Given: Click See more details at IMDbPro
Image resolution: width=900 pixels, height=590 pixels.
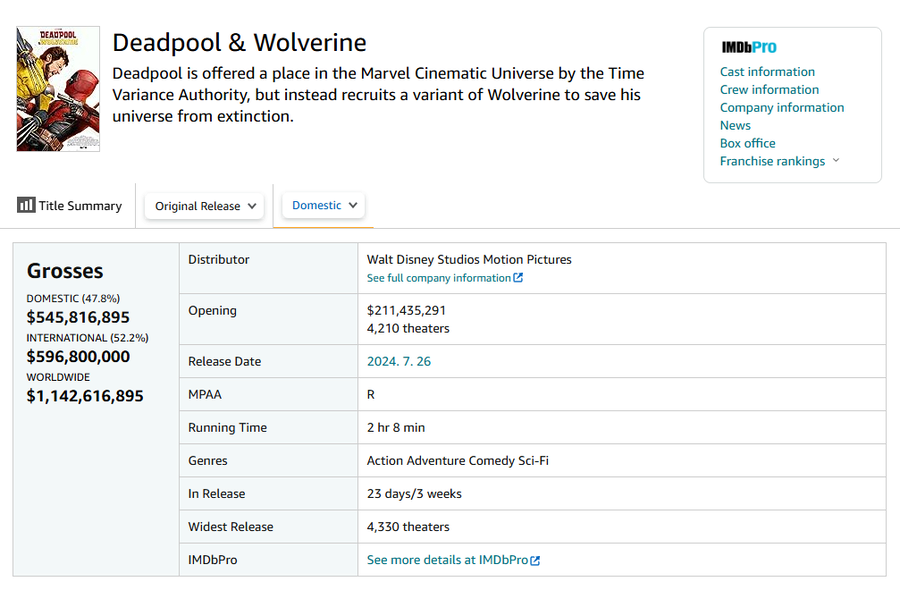Looking at the screenshot, I should point(447,560).
